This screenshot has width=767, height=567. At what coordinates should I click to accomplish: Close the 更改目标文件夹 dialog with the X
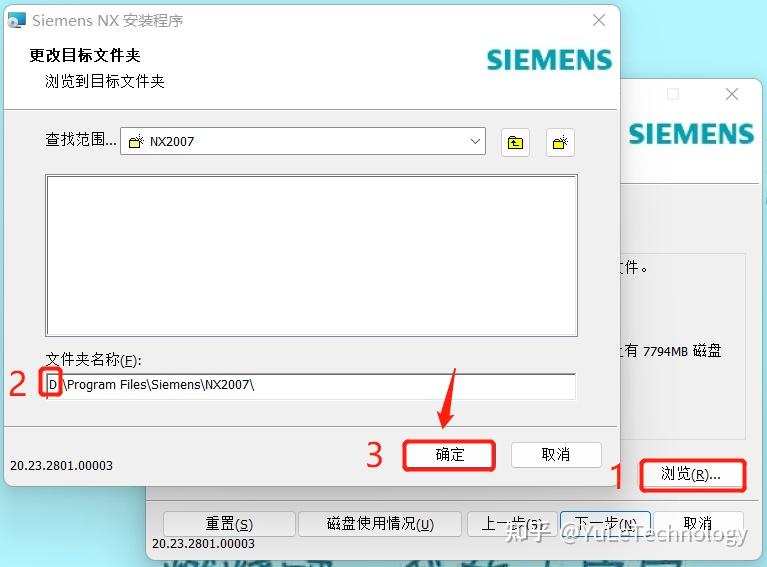point(599,20)
